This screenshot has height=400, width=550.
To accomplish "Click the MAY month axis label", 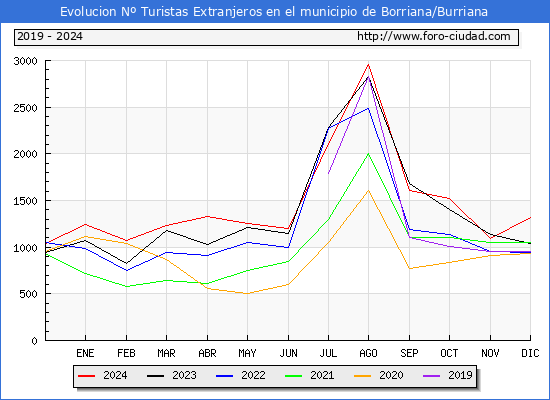I will 247,353.
